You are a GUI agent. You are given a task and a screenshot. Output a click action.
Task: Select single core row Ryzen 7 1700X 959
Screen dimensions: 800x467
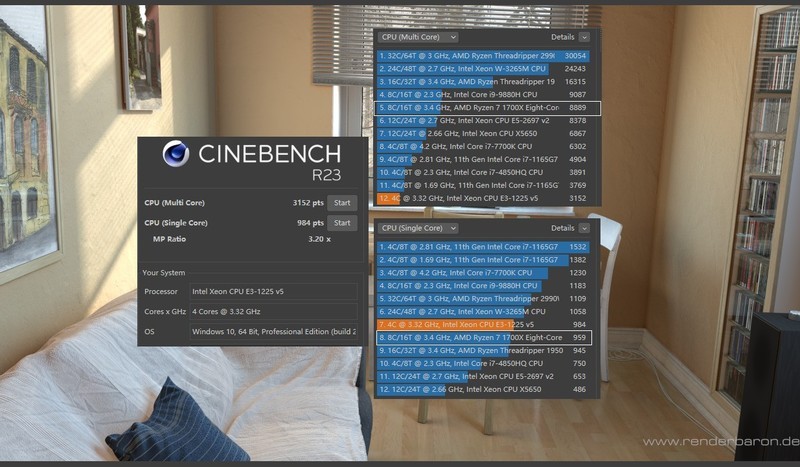tap(484, 337)
